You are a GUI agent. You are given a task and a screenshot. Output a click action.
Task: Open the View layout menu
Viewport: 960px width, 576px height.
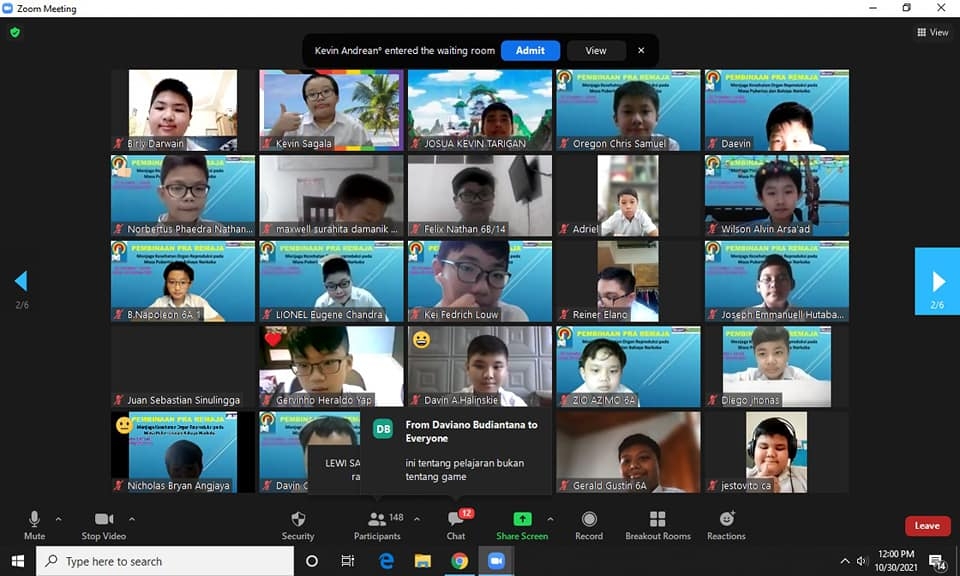[933, 32]
